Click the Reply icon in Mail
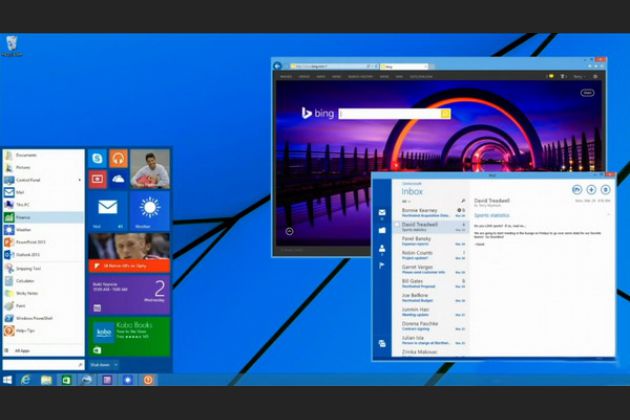Screen dimensions: 630x420 (x=577, y=189)
